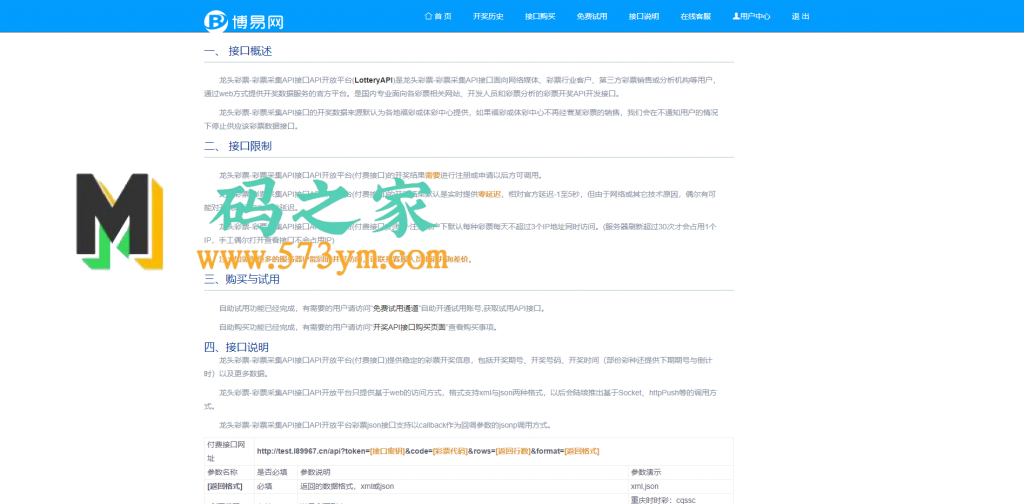Click 退出 to log out

pyautogui.click(x=801, y=17)
